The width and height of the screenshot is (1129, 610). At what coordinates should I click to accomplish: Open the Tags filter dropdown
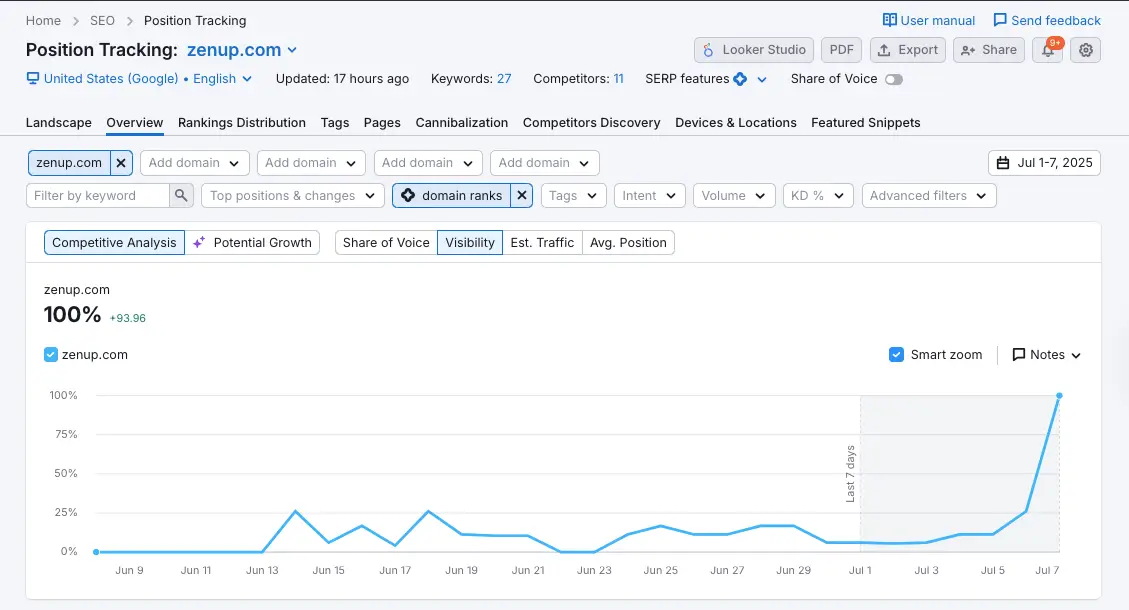pos(573,195)
